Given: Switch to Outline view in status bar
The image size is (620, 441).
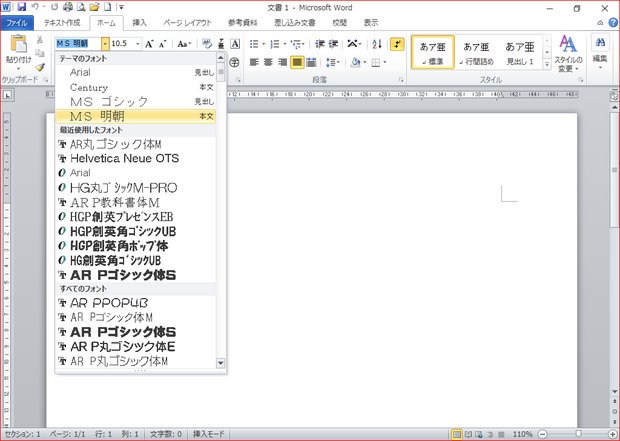Looking at the screenshot, I should coord(490,434).
